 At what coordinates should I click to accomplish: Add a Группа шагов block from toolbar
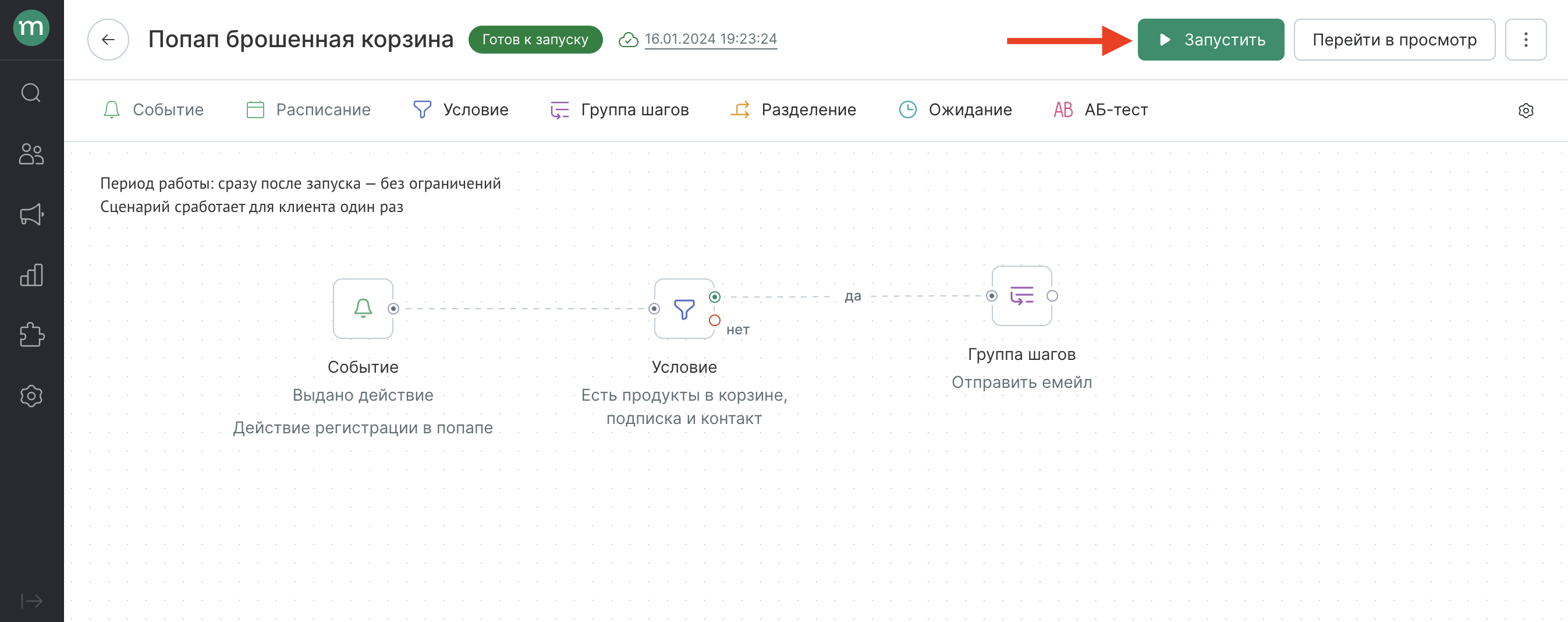619,109
